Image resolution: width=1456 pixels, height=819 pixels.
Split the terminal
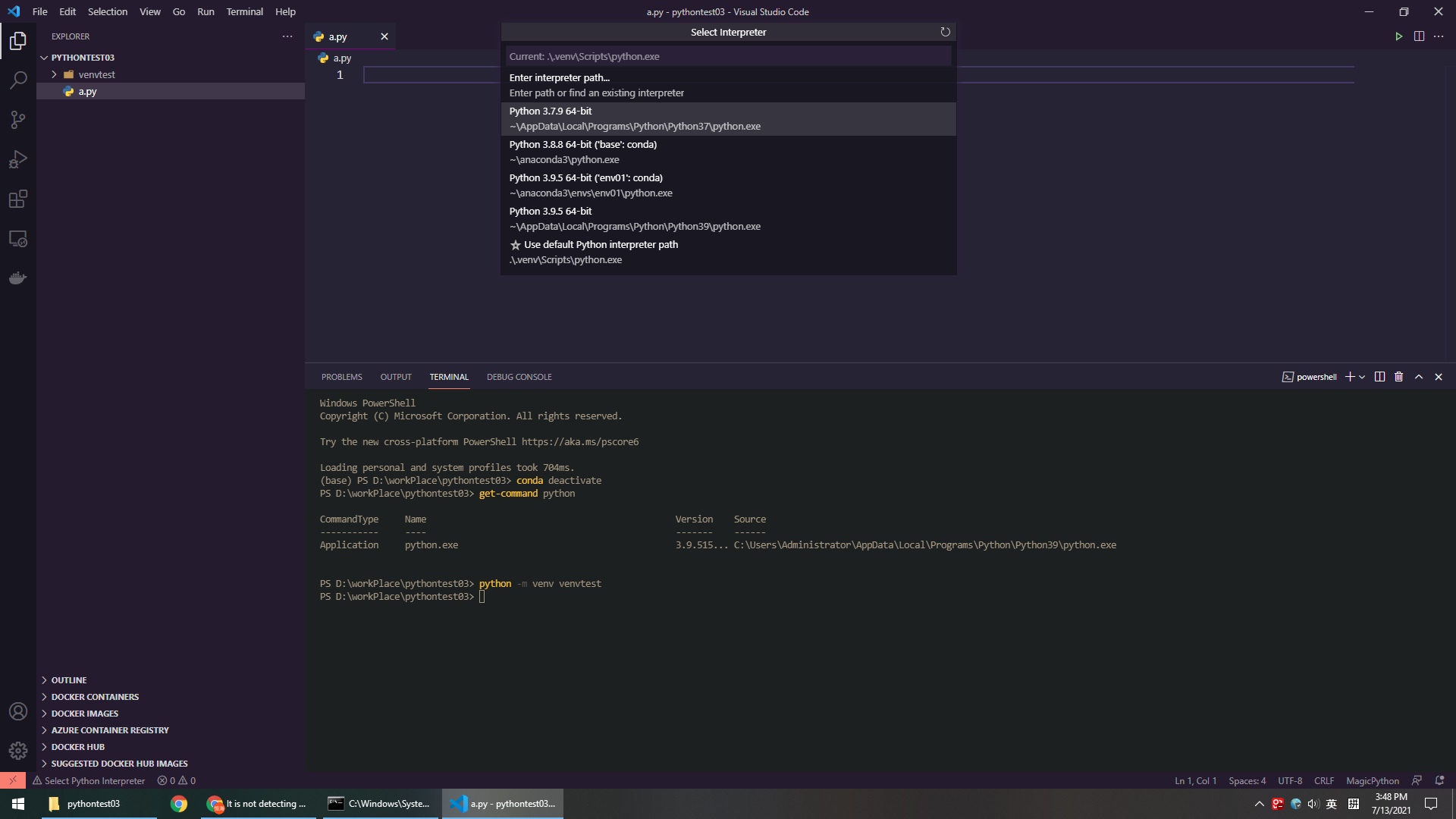click(1379, 376)
